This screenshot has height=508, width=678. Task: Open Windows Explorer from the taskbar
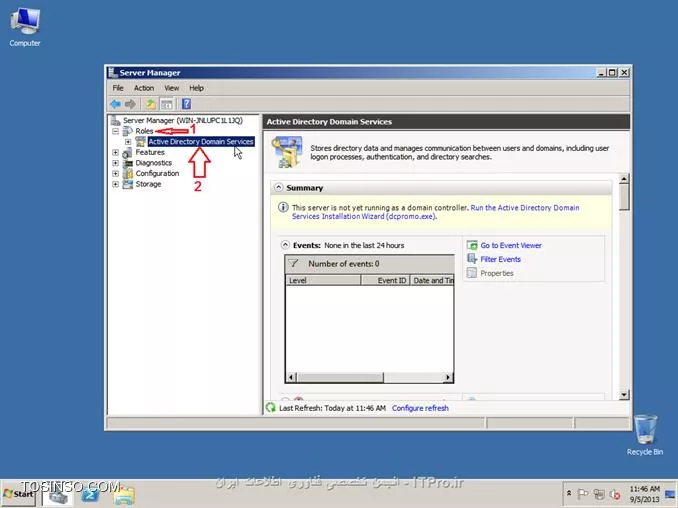[124, 495]
